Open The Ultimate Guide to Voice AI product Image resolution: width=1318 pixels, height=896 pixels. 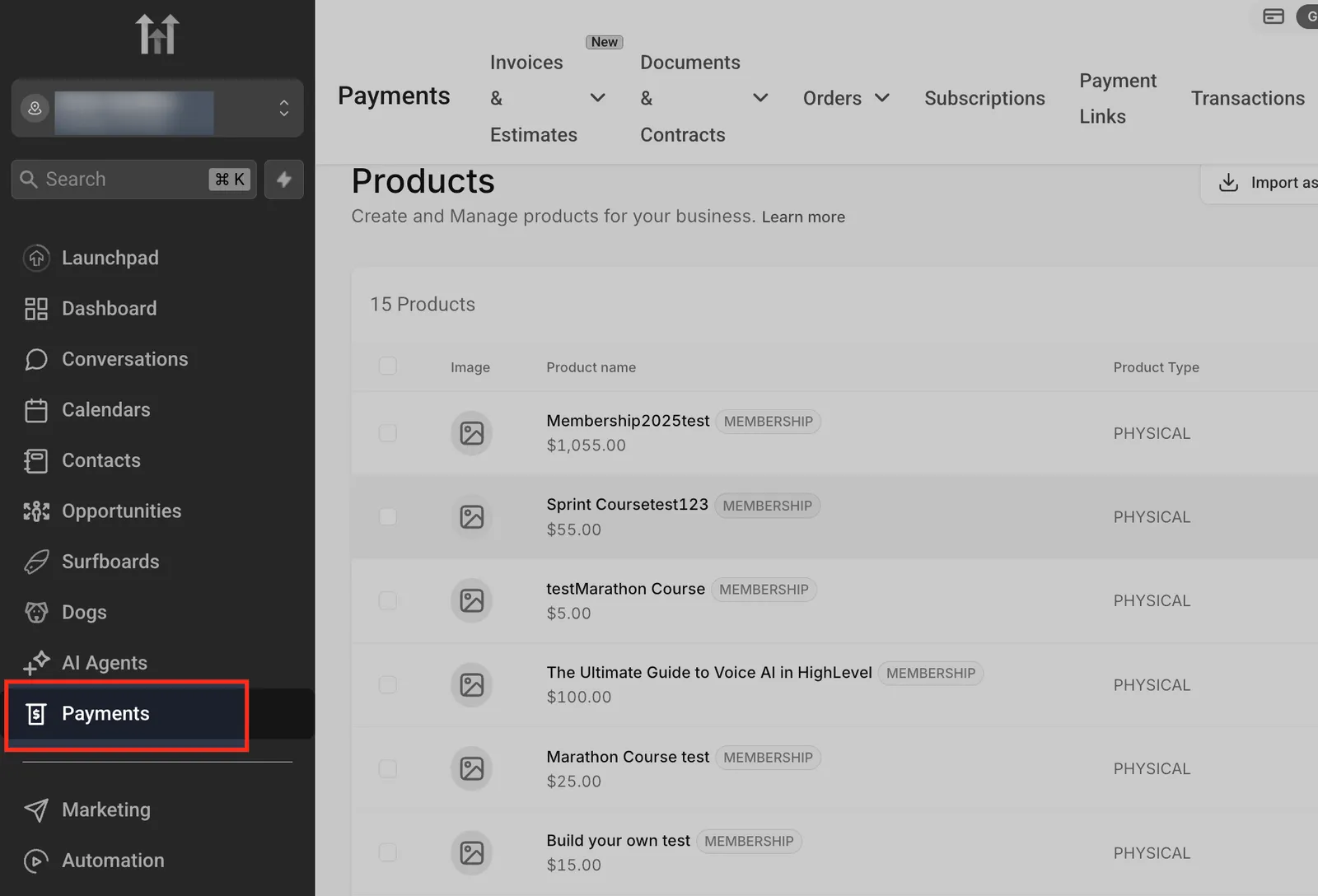click(709, 673)
